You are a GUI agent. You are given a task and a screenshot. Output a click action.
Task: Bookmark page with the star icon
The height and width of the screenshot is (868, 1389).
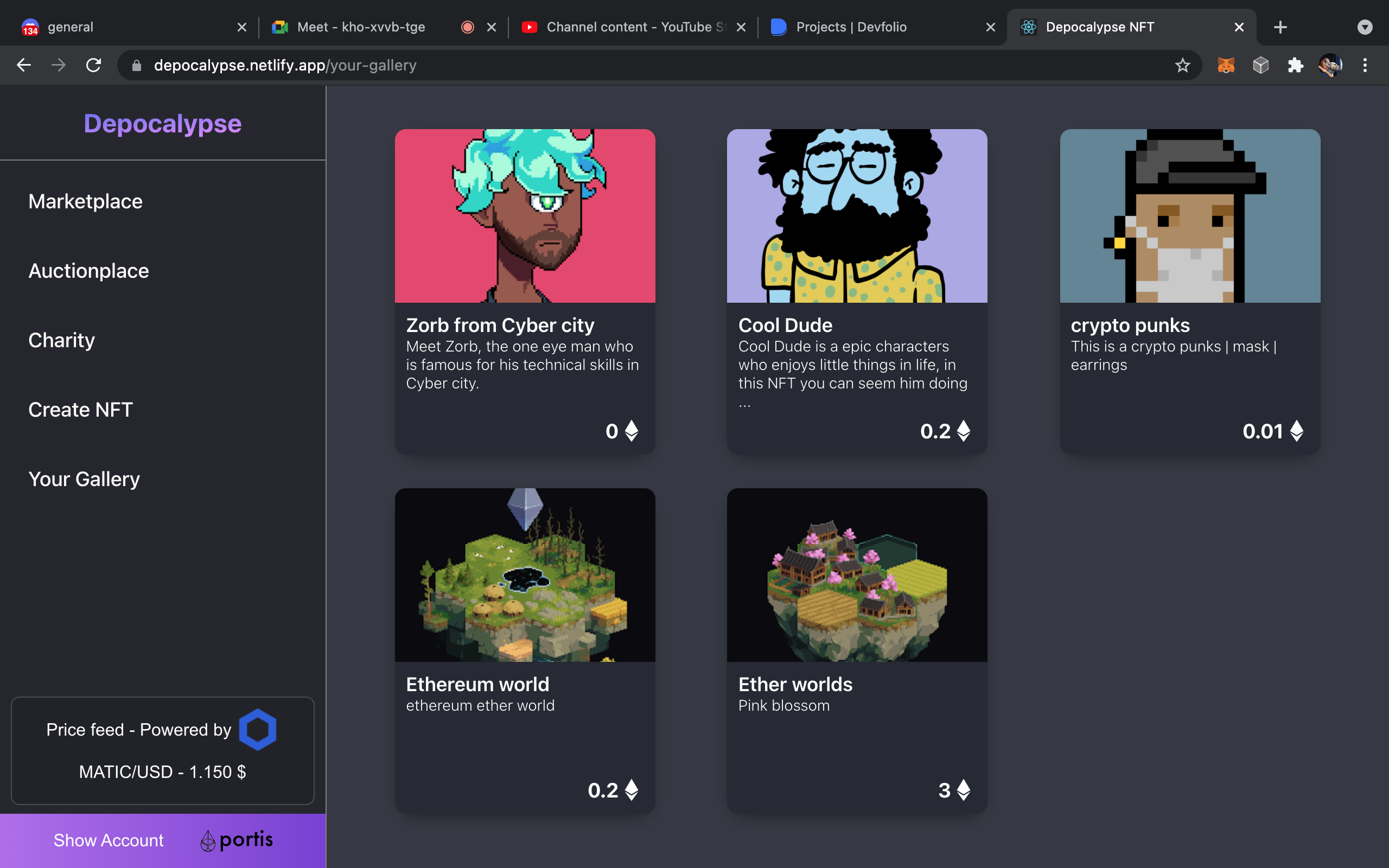pos(1182,66)
